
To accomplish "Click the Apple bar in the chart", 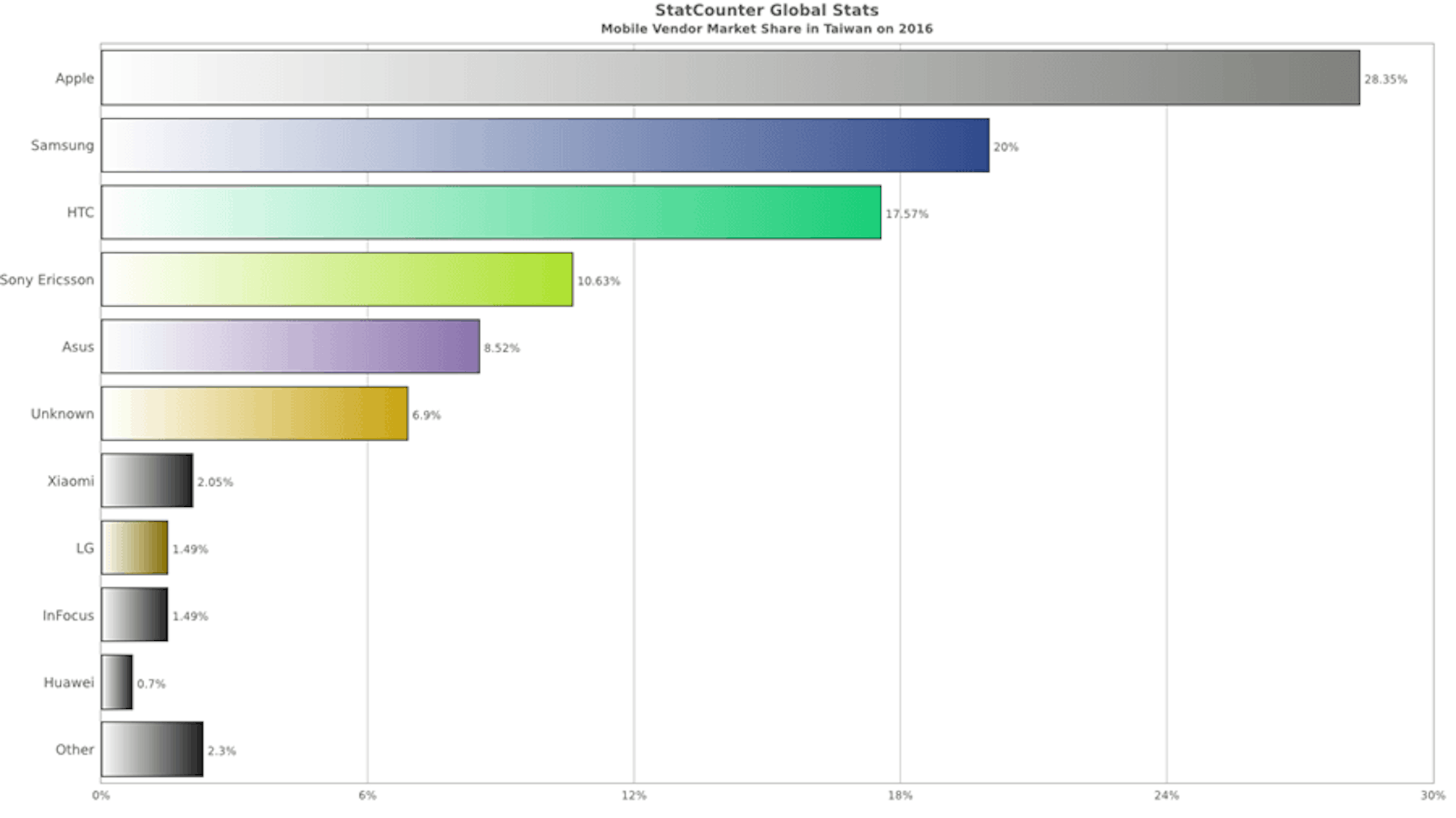I will pos(730,78).
